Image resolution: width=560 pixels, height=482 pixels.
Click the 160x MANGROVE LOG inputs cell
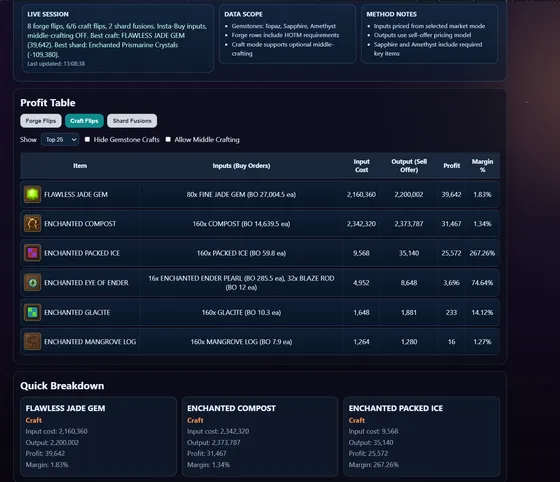[241, 342]
